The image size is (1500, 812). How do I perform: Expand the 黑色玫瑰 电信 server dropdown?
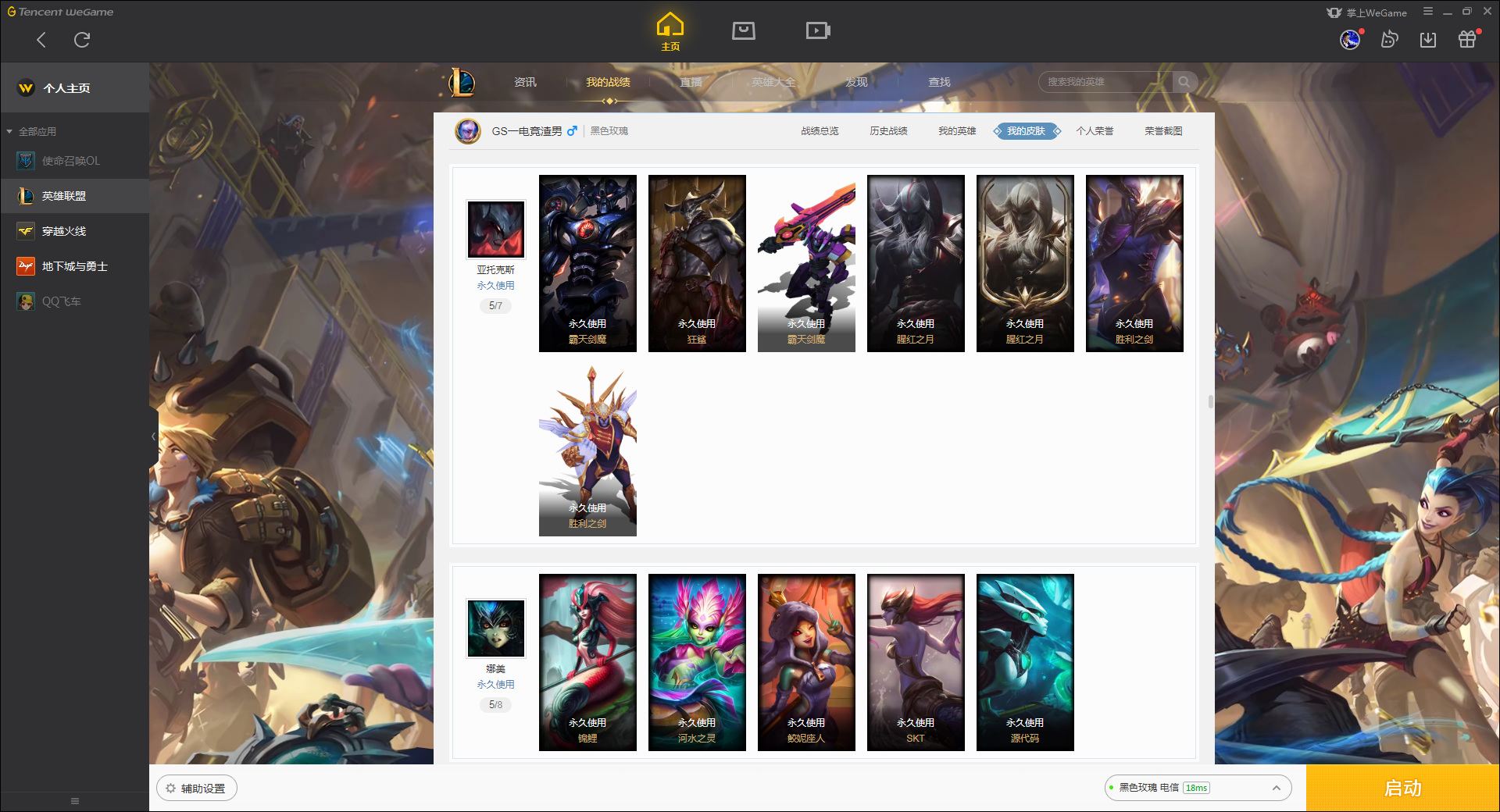click(x=1198, y=788)
